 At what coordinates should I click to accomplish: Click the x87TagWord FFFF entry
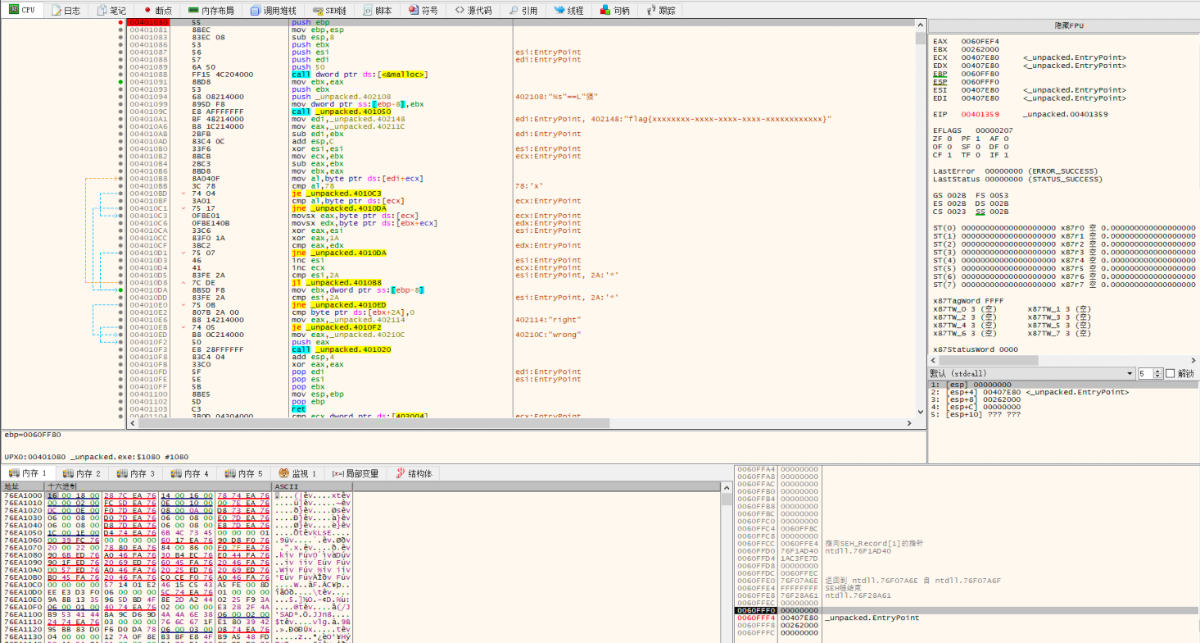(x=963, y=299)
